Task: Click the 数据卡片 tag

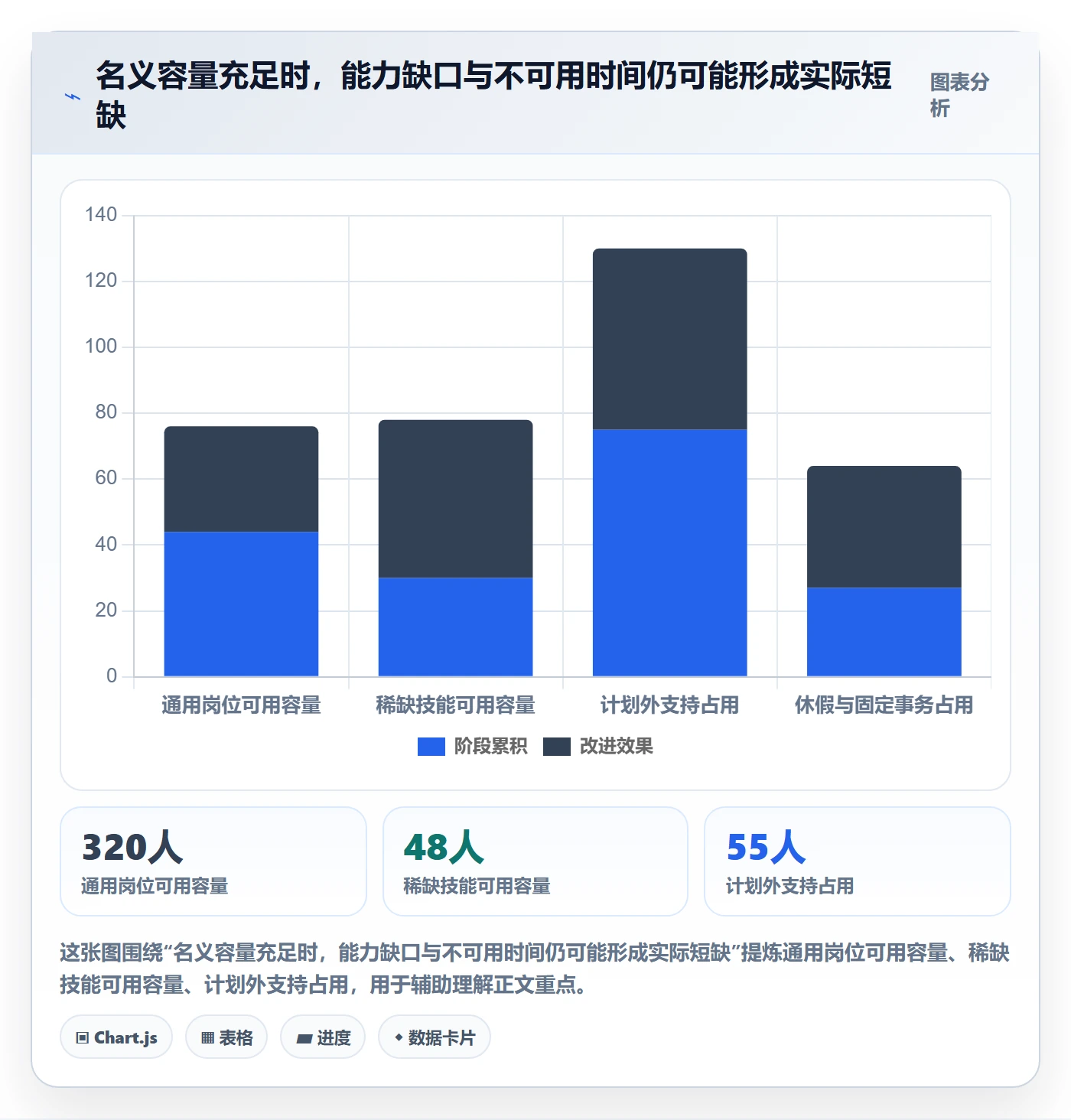Action: click(435, 1037)
